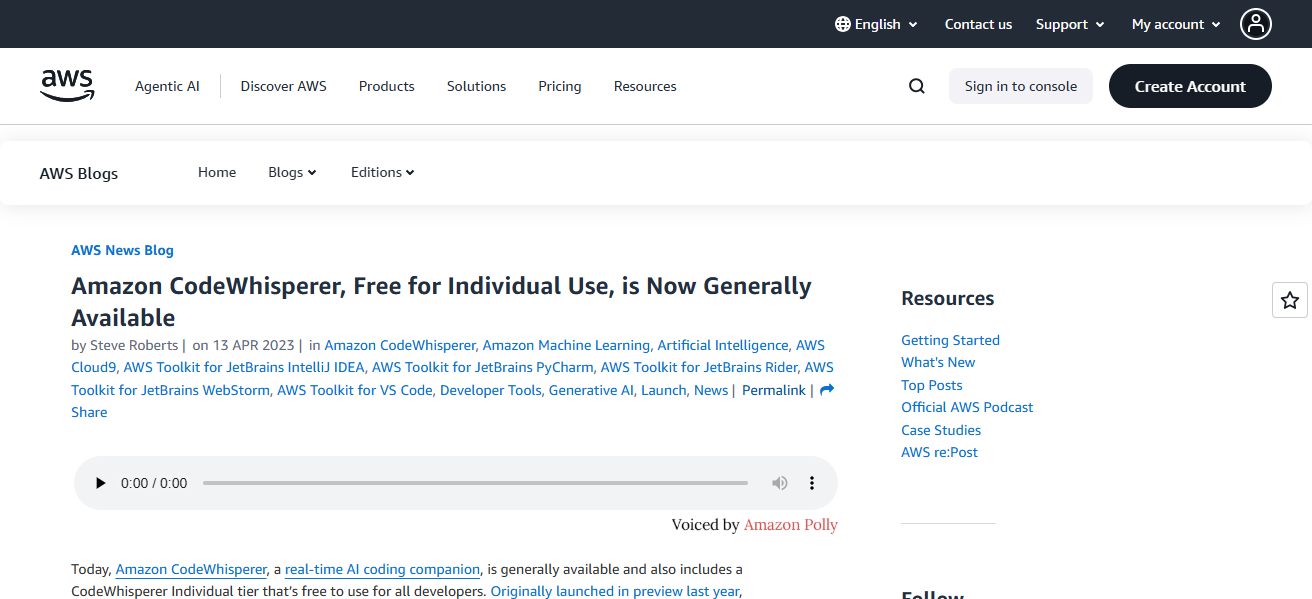
Task: Click Sign in to console button
Action: [x=1021, y=86]
